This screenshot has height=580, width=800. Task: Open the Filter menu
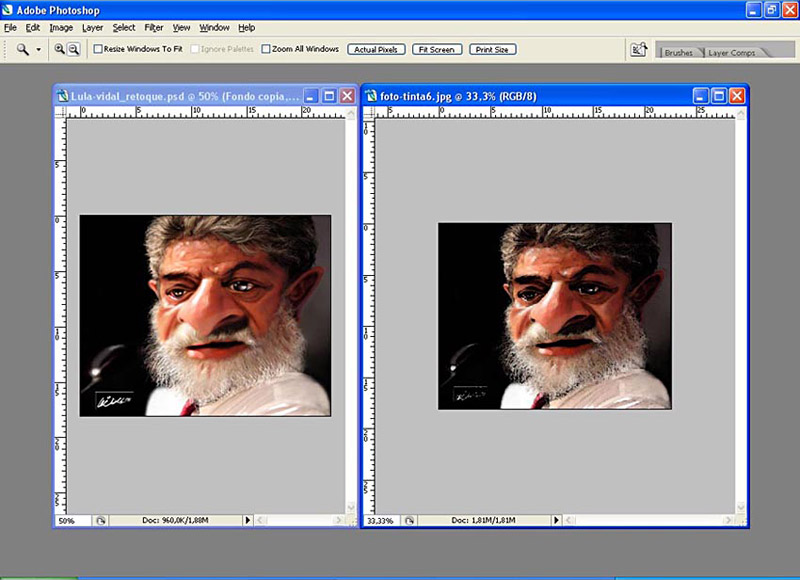coord(153,28)
